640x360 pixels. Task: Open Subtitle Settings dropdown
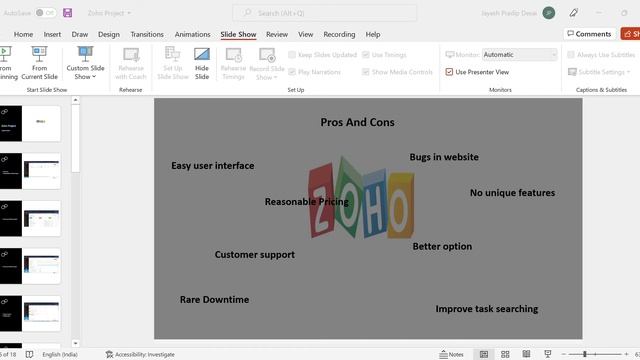(x=599, y=72)
